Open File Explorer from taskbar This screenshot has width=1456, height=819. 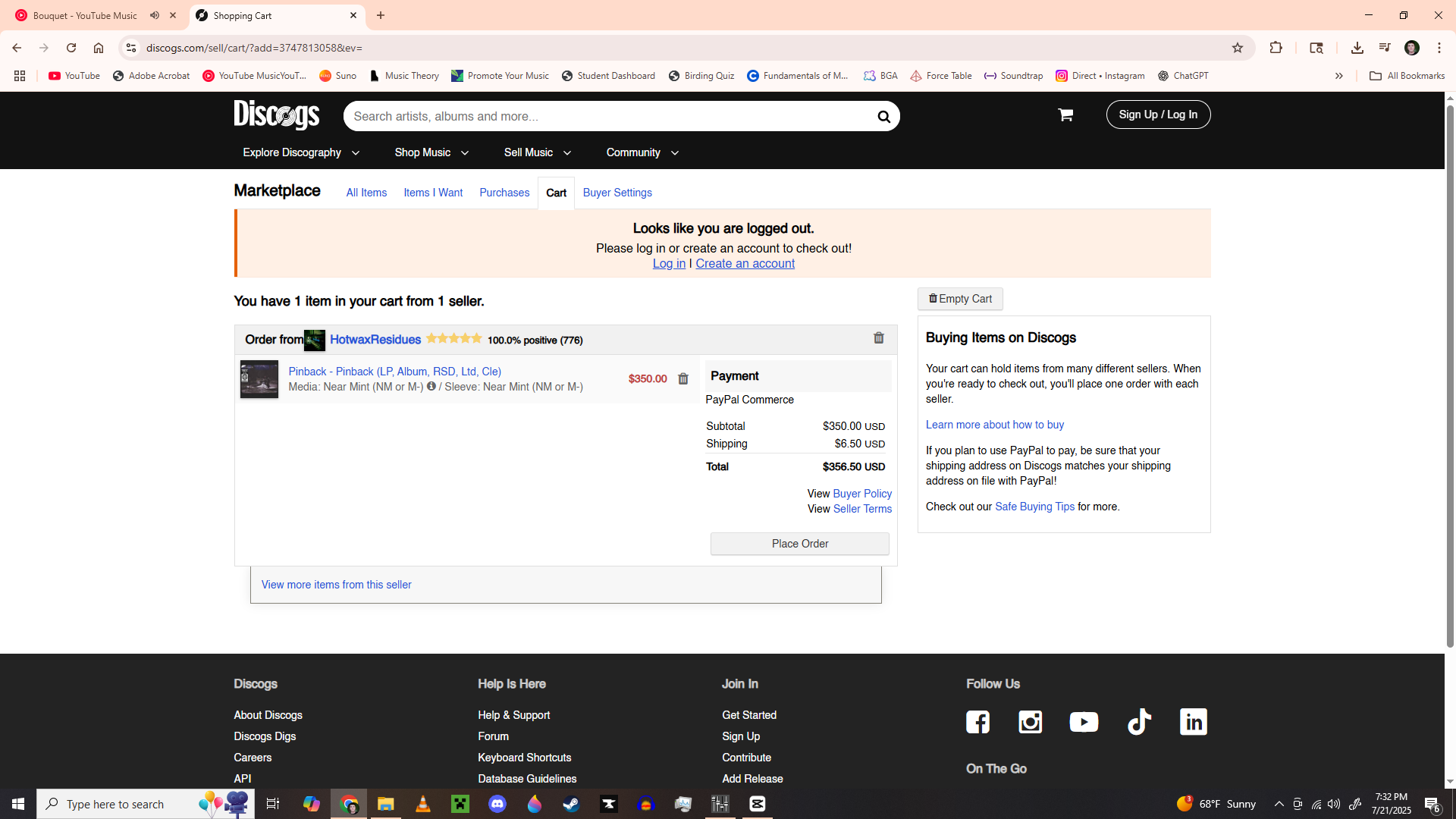click(386, 804)
